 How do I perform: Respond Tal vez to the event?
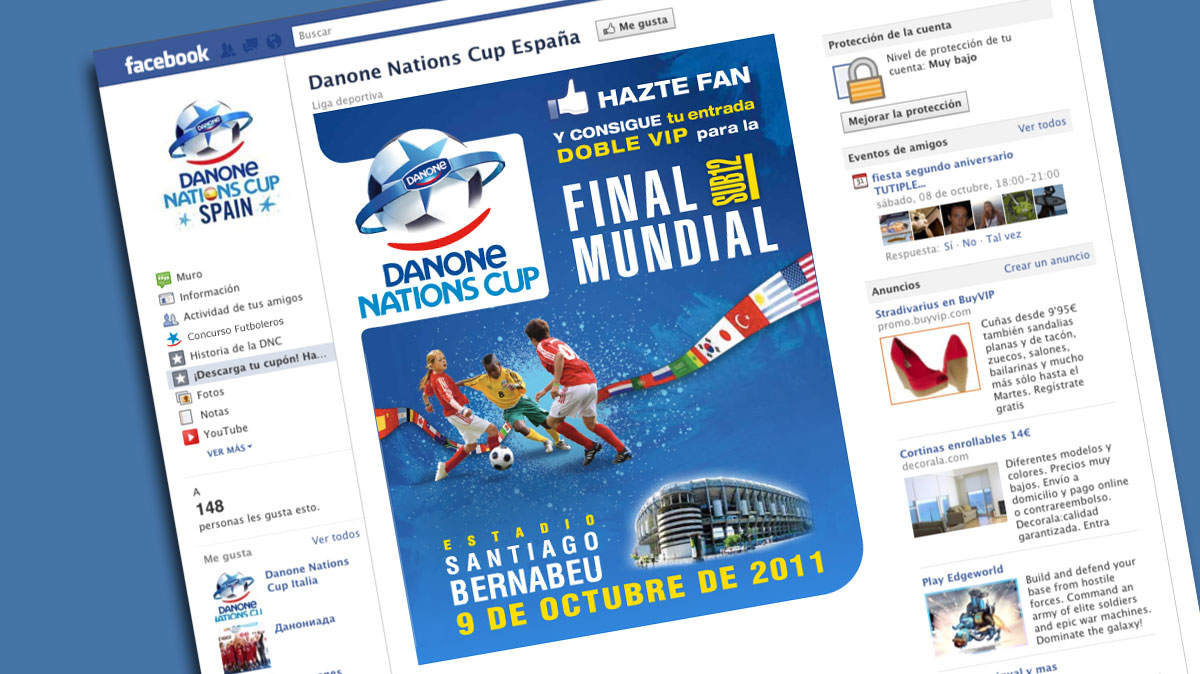click(1004, 236)
